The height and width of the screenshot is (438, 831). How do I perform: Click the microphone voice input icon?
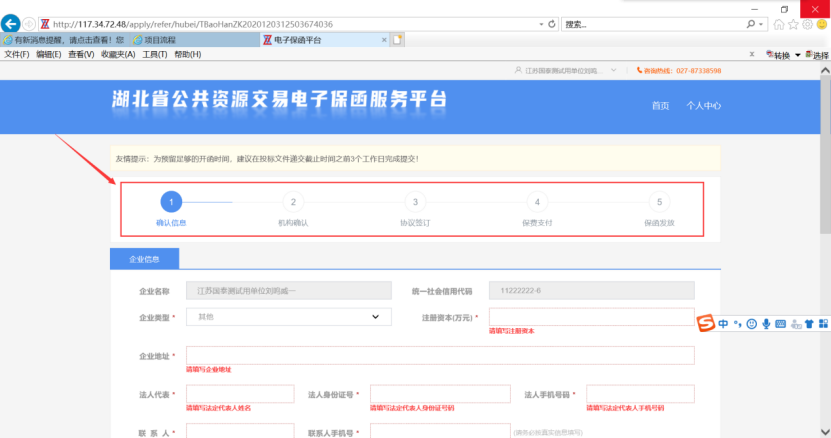click(766, 323)
